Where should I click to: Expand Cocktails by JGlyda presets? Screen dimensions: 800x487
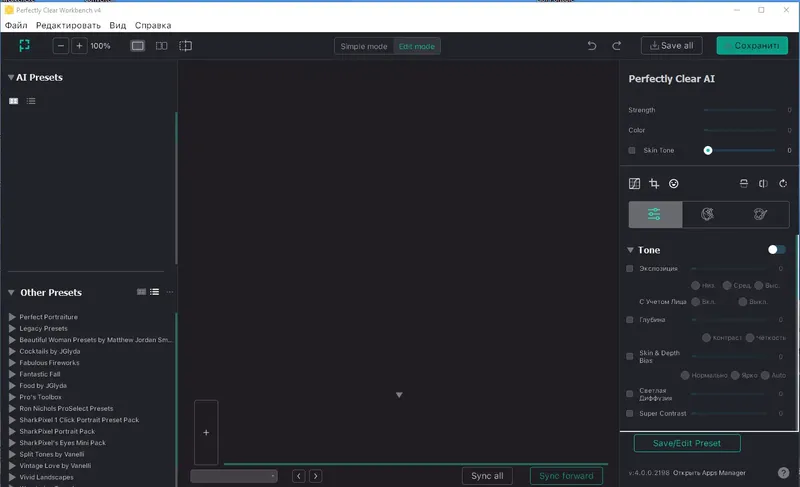point(12,351)
